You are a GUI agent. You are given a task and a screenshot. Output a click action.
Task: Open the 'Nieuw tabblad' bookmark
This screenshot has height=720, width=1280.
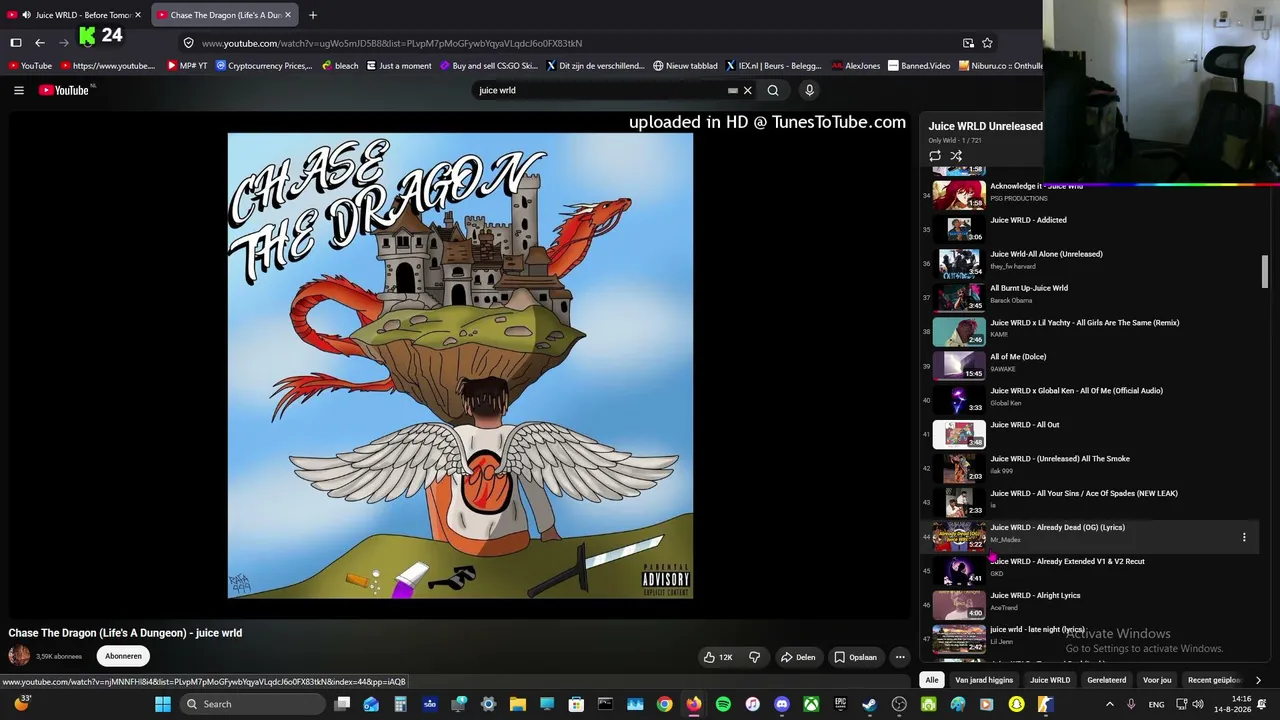(x=685, y=66)
